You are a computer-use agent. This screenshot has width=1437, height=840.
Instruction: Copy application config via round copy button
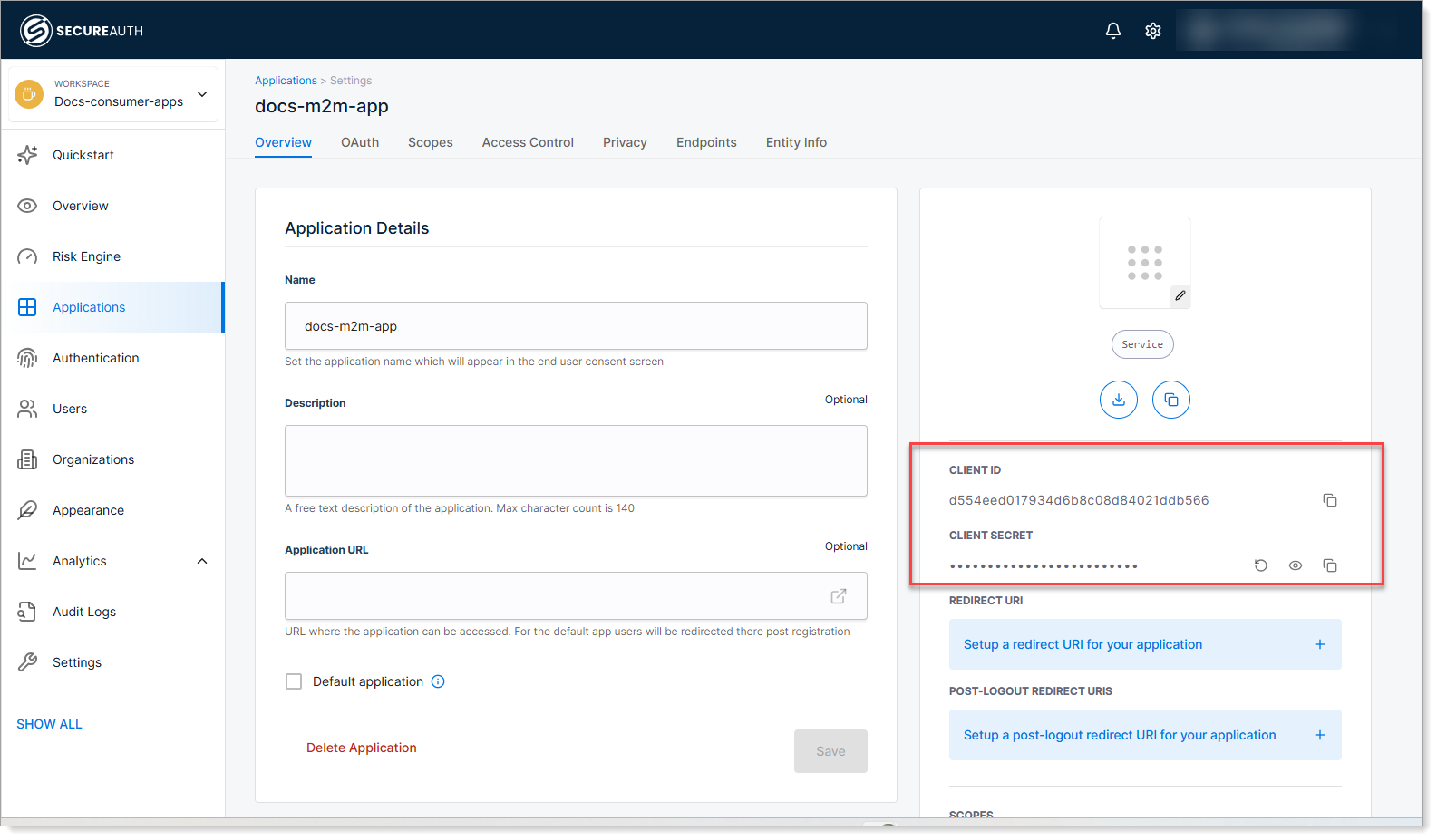coord(1171,400)
